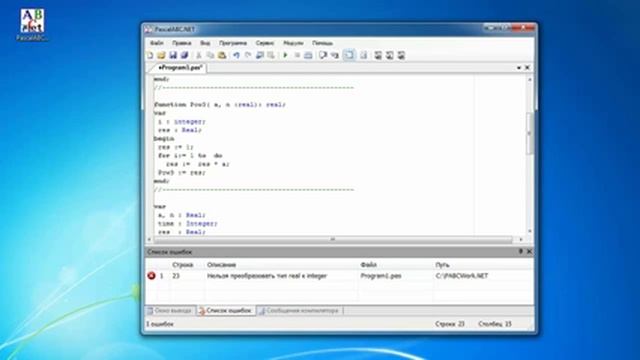Select the real to integer conversion error
The image size is (640, 360).
tap(267, 276)
